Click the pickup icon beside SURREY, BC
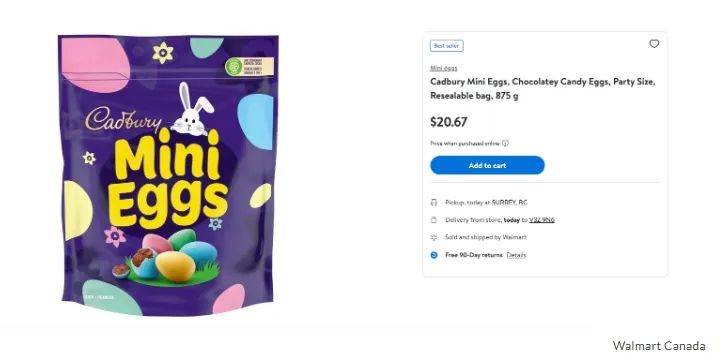 [x=434, y=202]
